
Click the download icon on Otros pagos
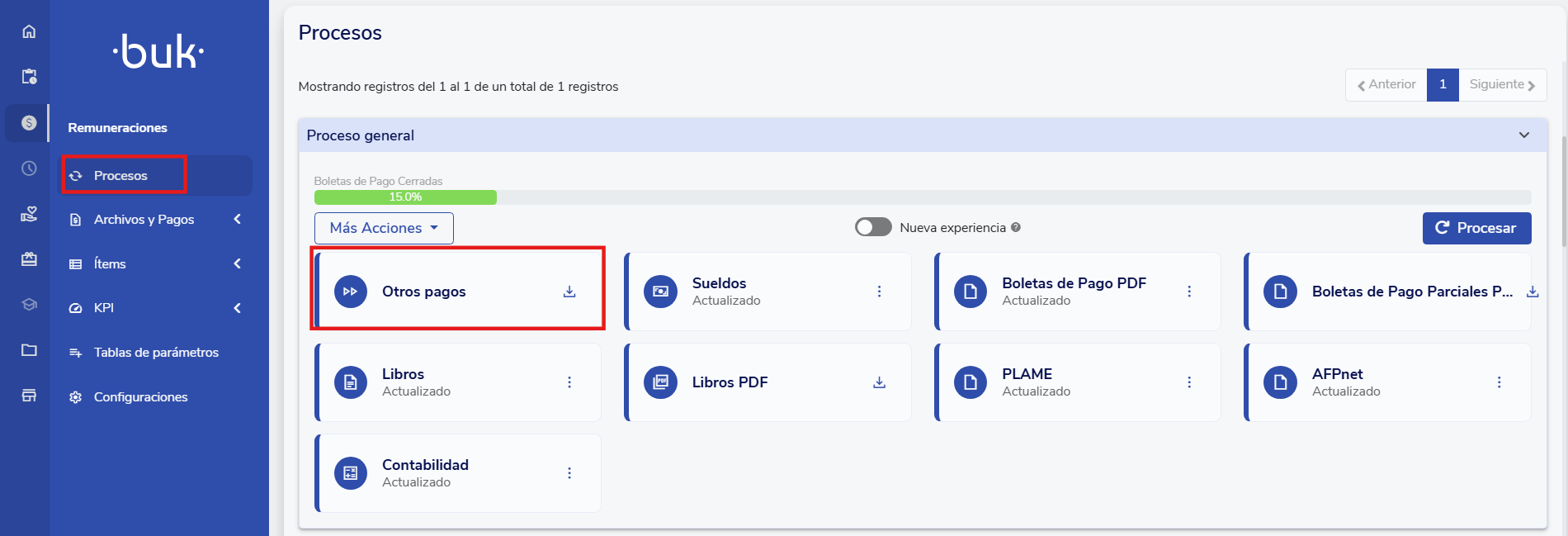click(x=569, y=292)
